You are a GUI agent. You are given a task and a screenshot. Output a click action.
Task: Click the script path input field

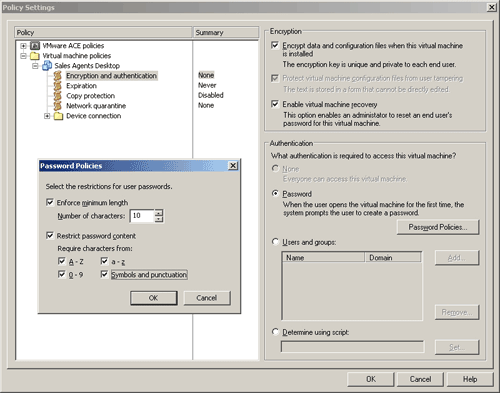pyautogui.click(x=353, y=346)
